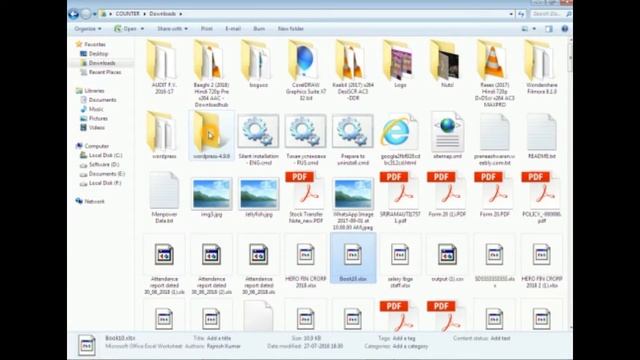Click Print in the toolbar

click(x=207, y=29)
